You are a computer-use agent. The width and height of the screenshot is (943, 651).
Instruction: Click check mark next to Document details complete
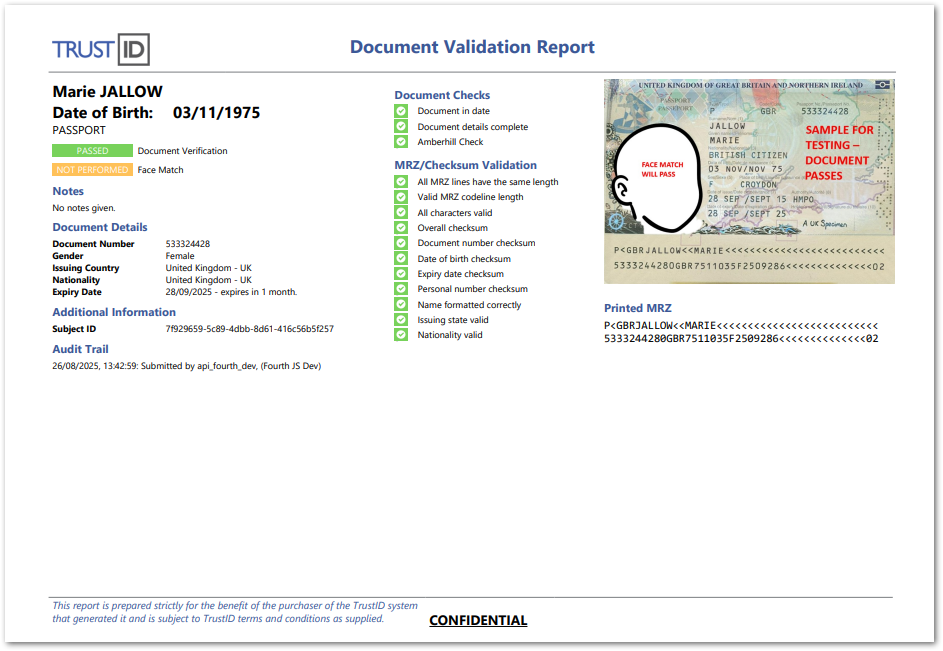[401, 127]
